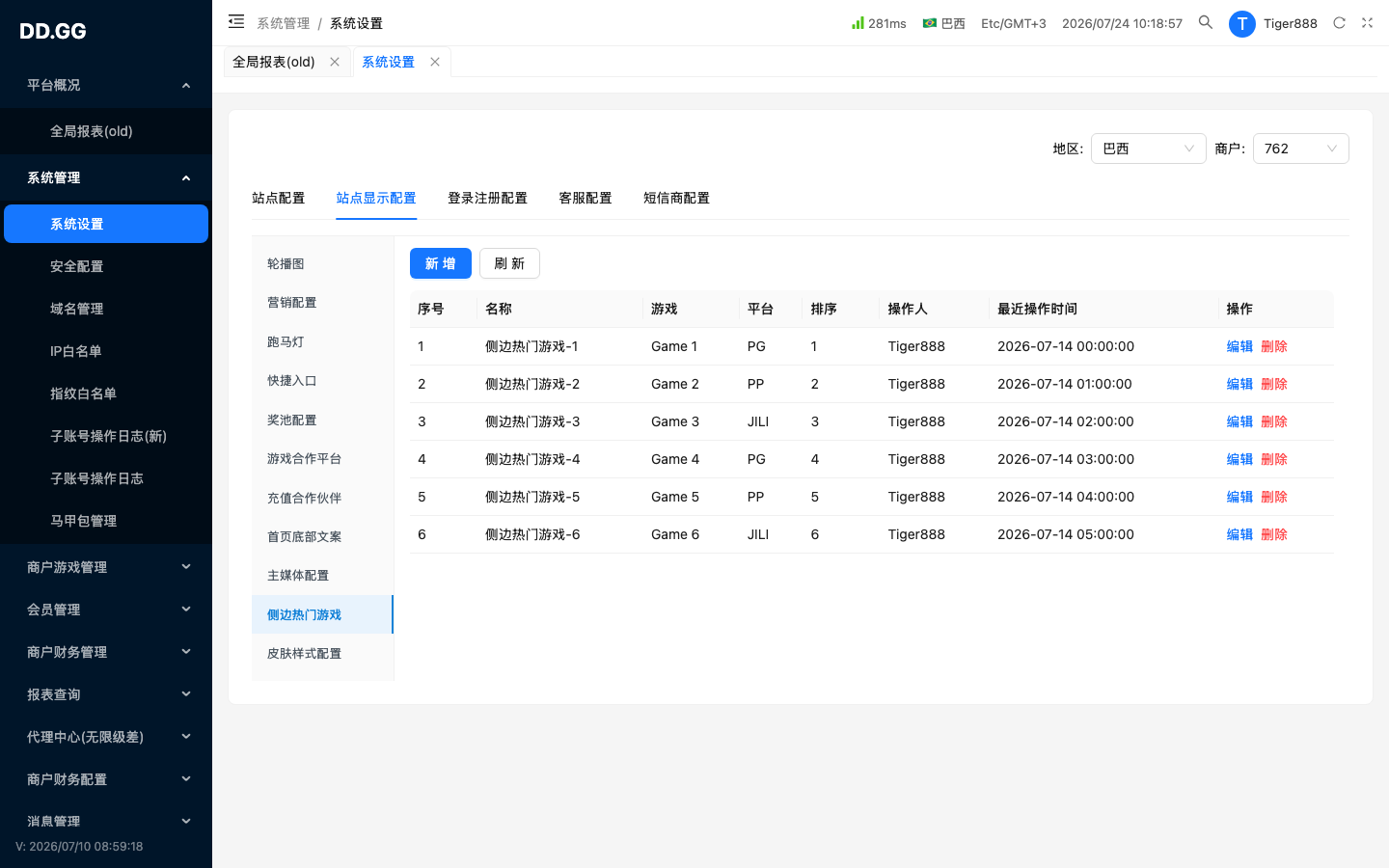This screenshot has height=868, width=1389.
Task: Open 皮肤样式配置 in the side list
Action: [322, 653]
